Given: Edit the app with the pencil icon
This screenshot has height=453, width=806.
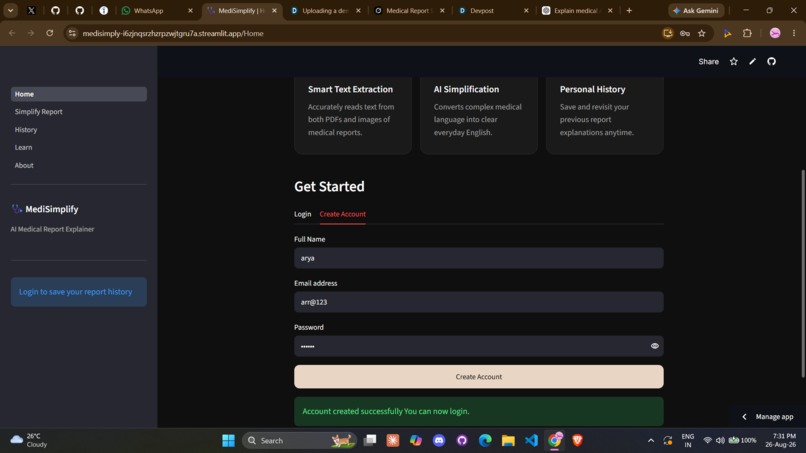Looking at the screenshot, I should pos(753,61).
